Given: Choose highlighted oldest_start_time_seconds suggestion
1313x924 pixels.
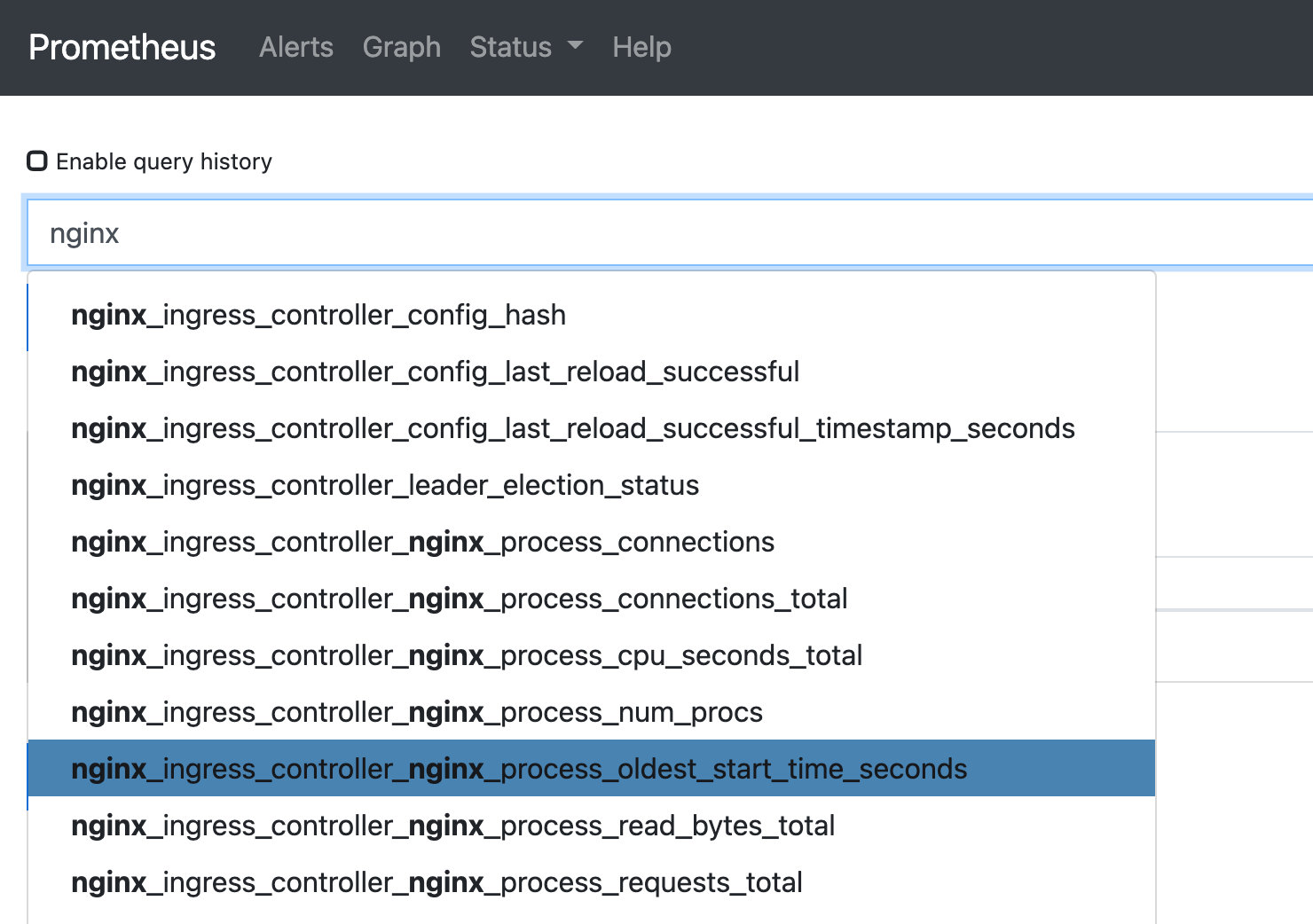Looking at the screenshot, I should (x=519, y=769).
